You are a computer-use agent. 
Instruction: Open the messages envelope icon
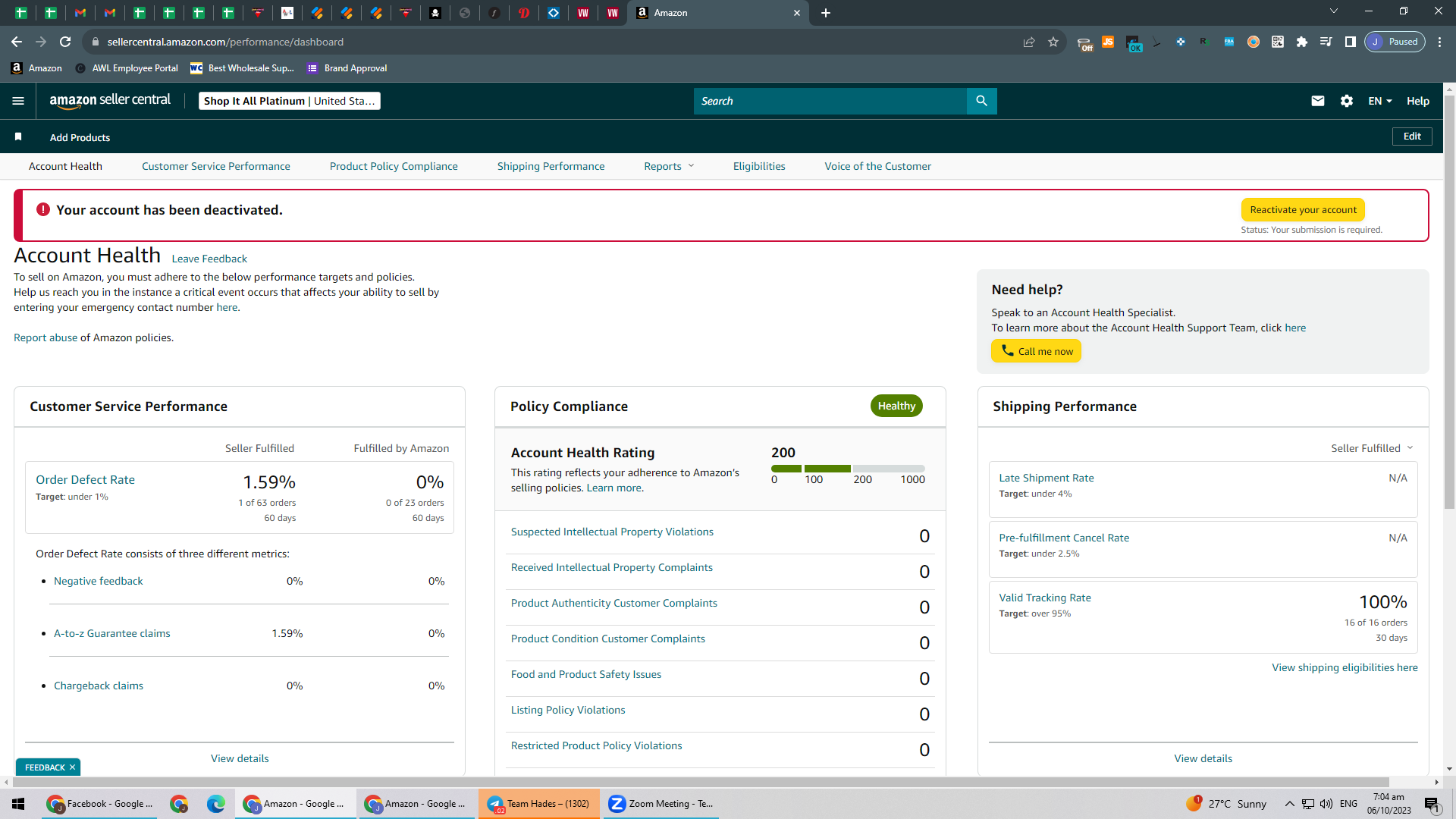point(1318,101)
